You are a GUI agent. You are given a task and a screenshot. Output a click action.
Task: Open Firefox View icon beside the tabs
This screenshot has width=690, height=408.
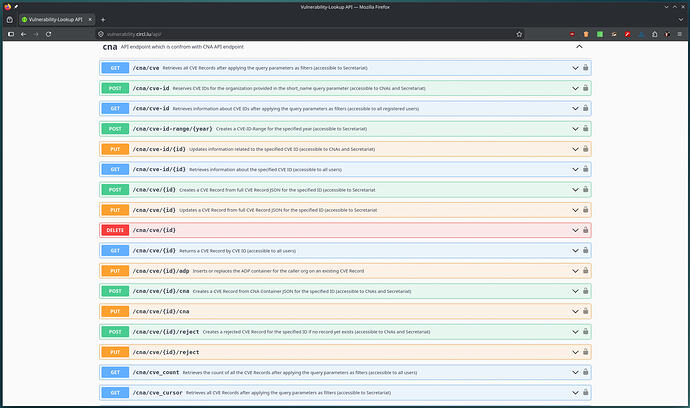pos(10,19)
